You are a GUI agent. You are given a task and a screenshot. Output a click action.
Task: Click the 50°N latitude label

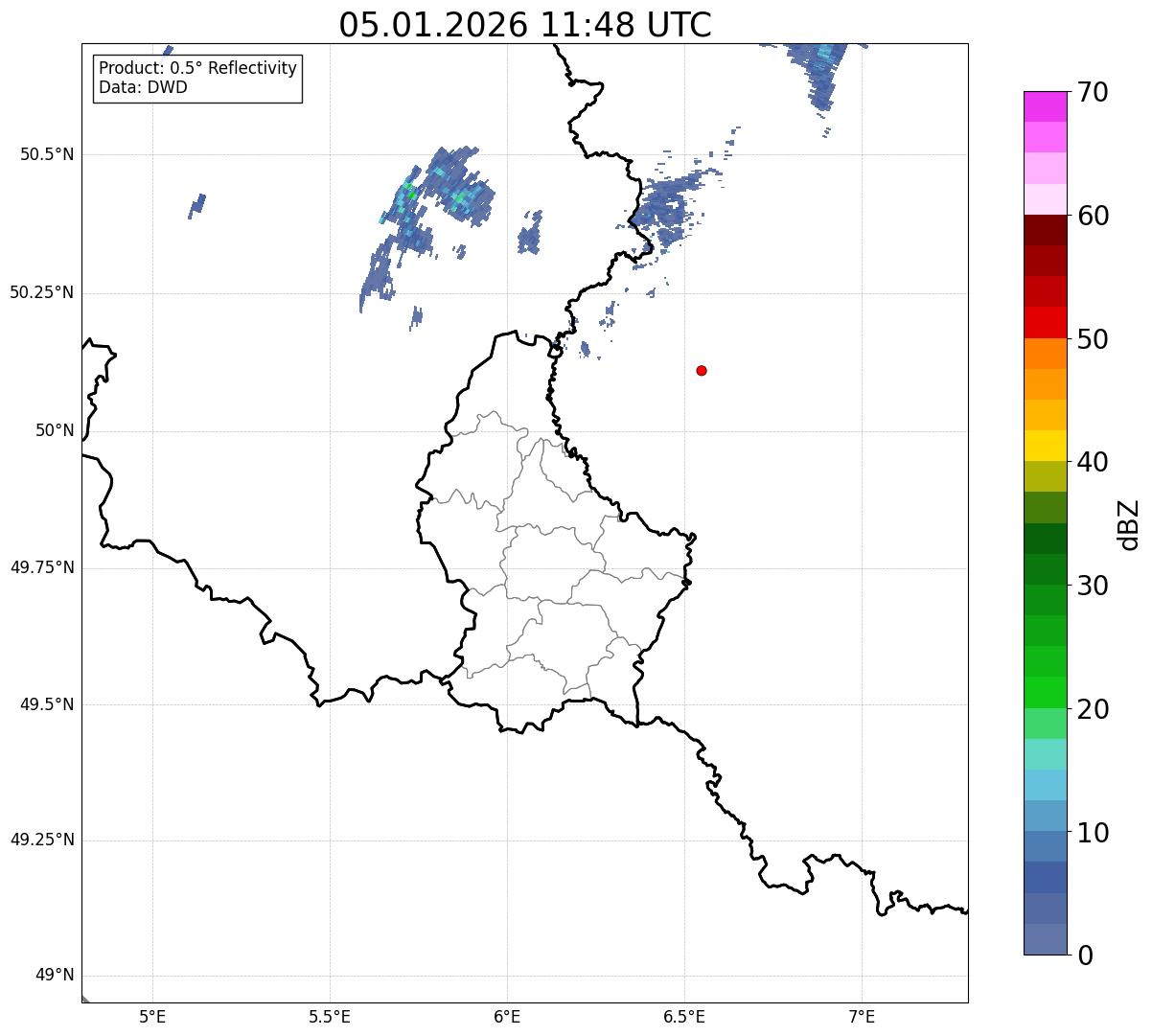(55, 430)
